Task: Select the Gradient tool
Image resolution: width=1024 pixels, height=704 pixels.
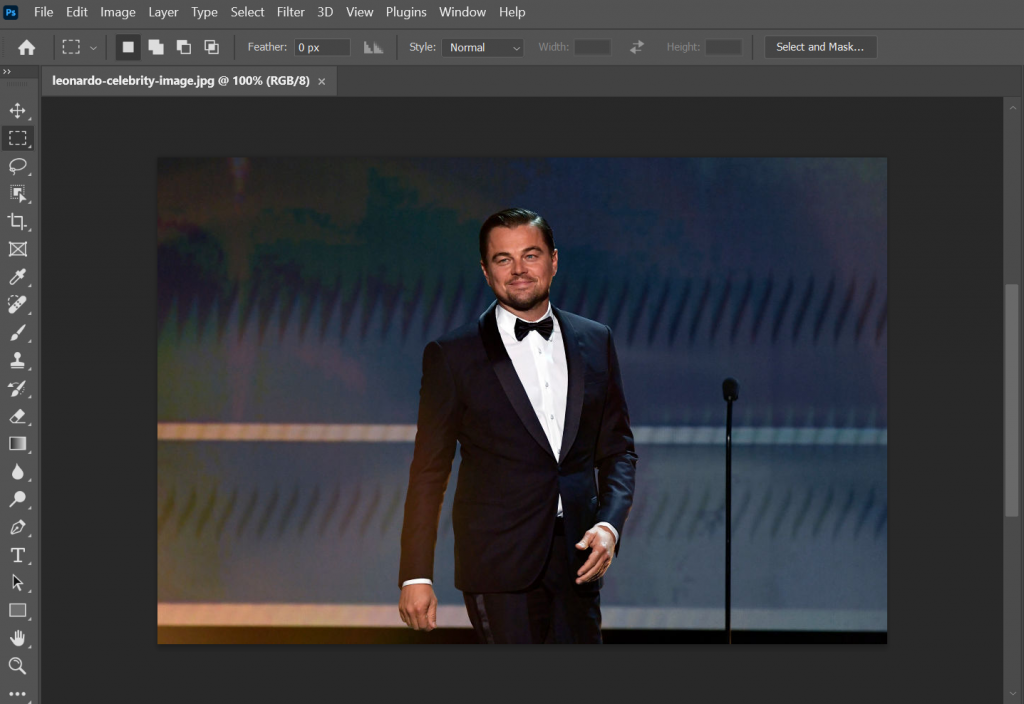Action: [18, 445]
